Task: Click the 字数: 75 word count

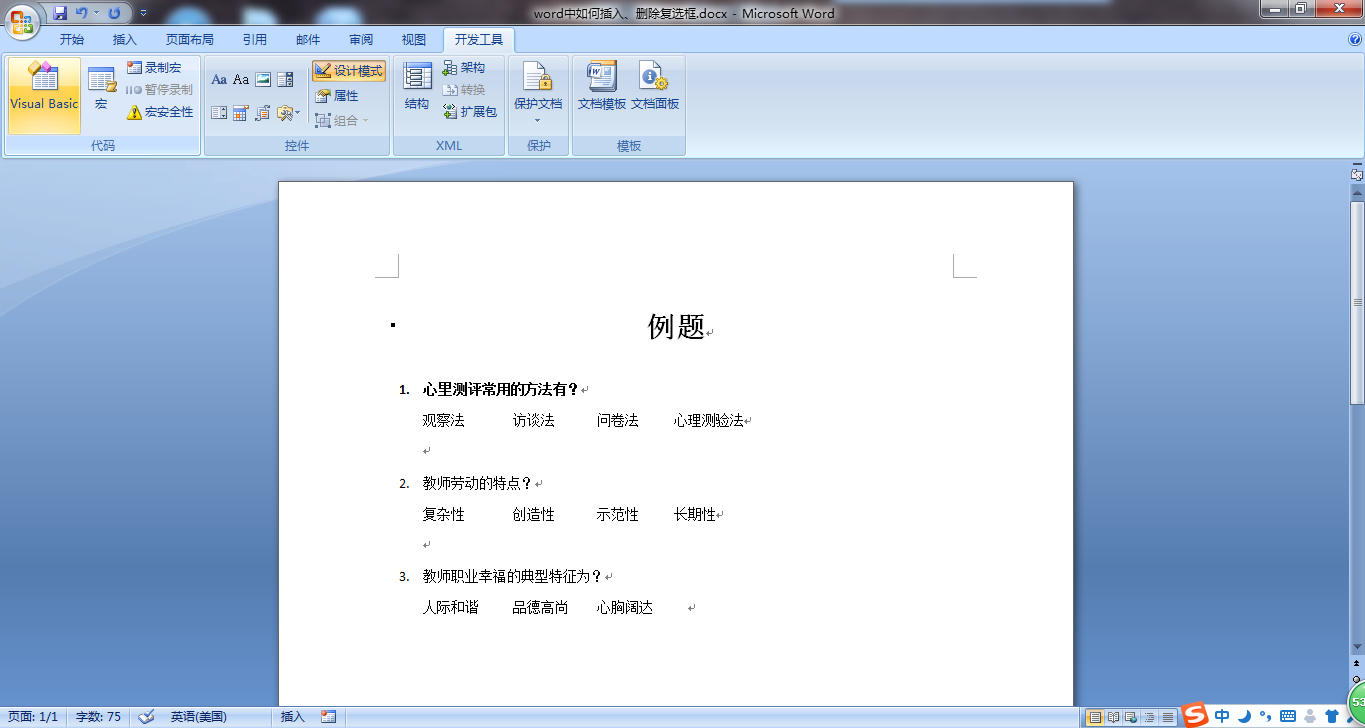Action: (99, 717)
